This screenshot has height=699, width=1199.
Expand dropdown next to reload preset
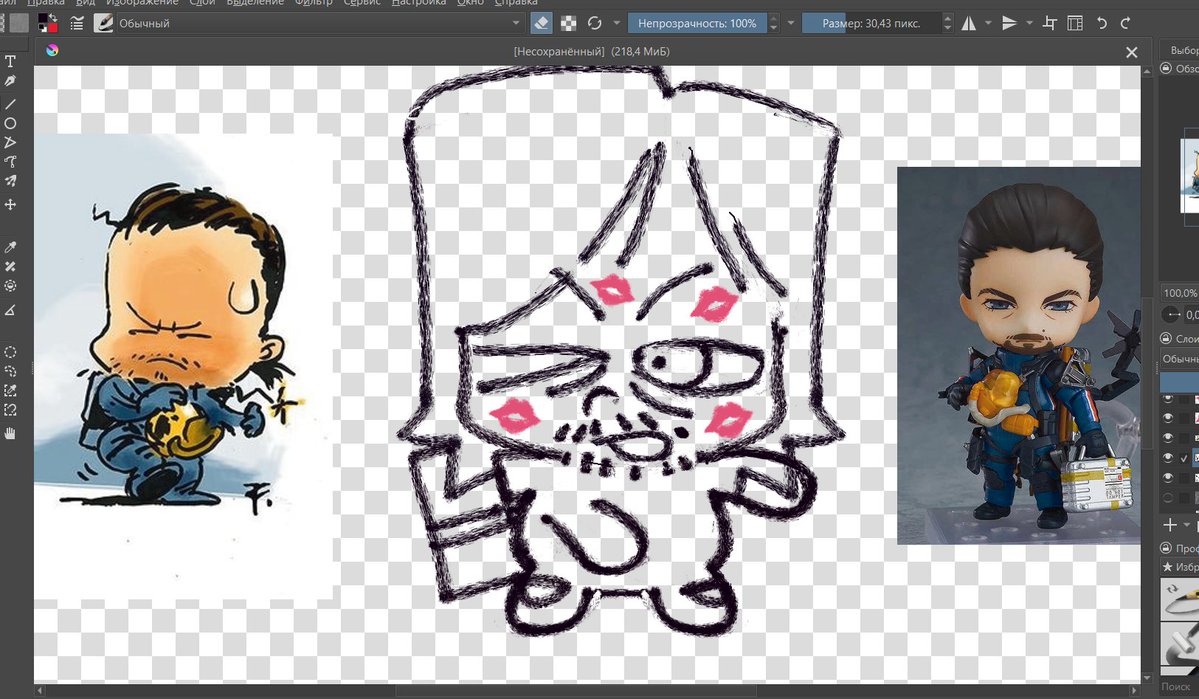coord(616,24)
